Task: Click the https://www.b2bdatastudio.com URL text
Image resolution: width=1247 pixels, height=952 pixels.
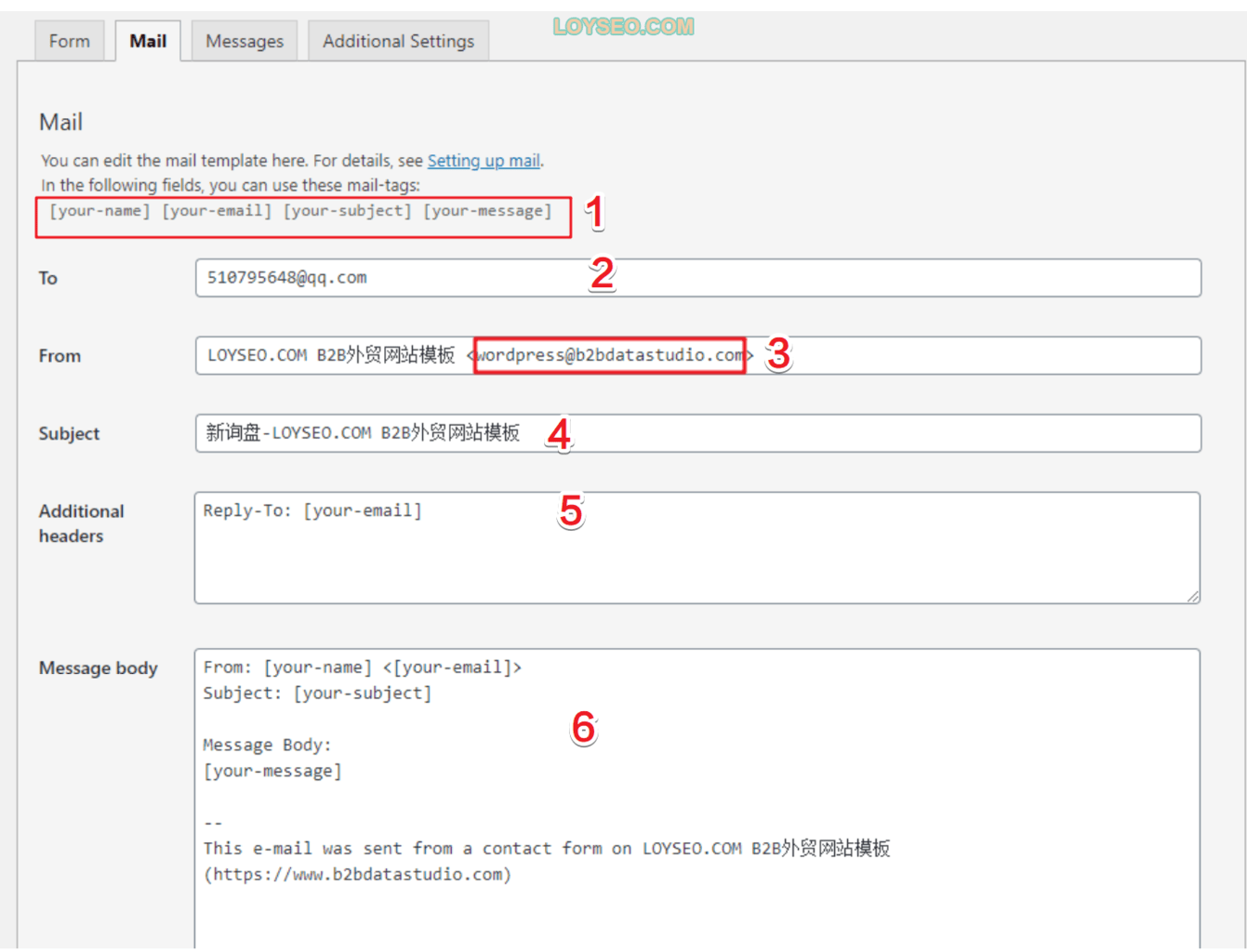Action: 358,875
